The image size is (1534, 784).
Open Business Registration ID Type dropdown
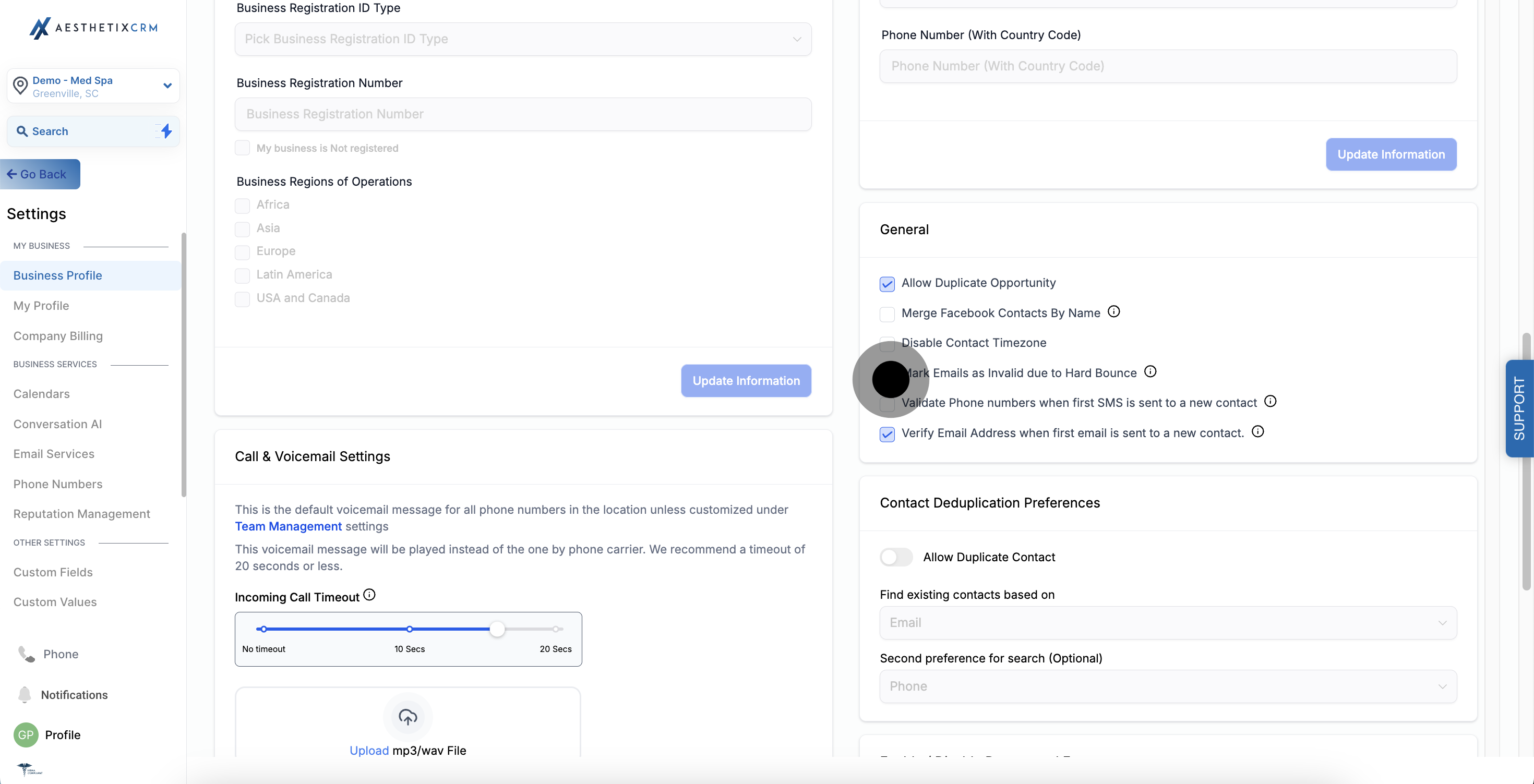(523, 39)
